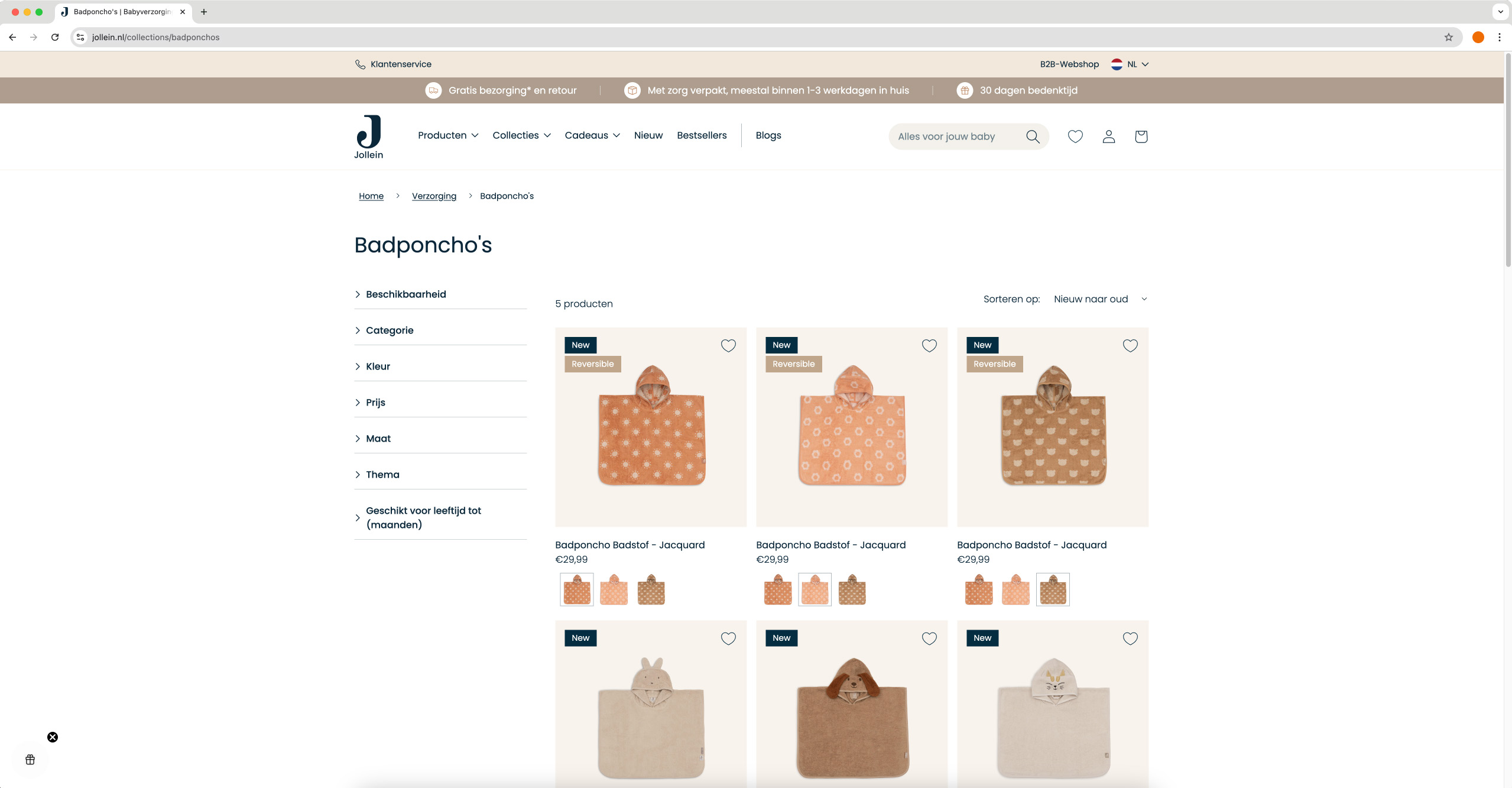Screen dimensions: 1512x788
Task: Open the Cadeaus menu
Action: [592, 135]
